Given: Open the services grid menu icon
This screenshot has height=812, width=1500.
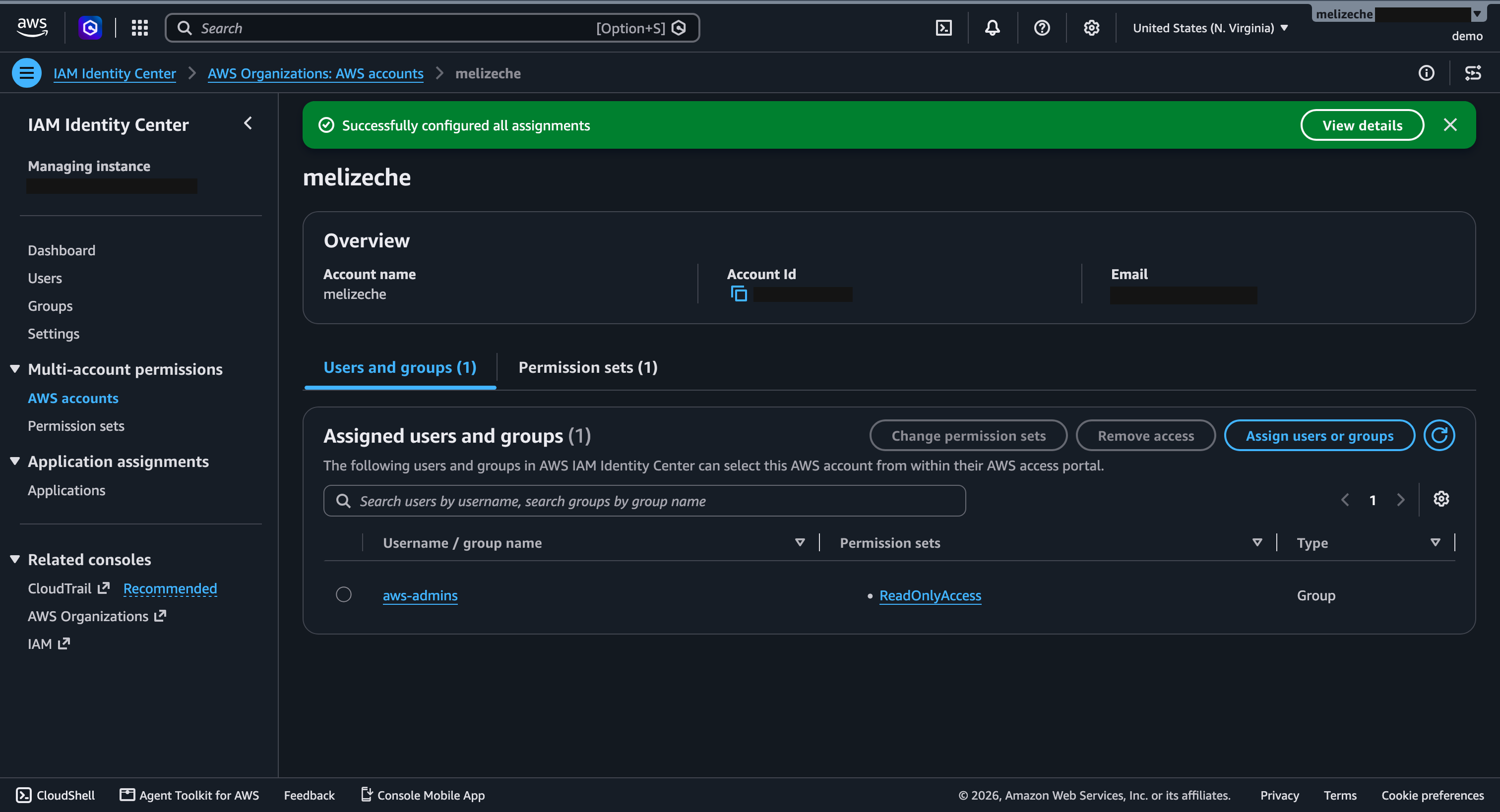Looking at the screenshot, I should (140, 27).
